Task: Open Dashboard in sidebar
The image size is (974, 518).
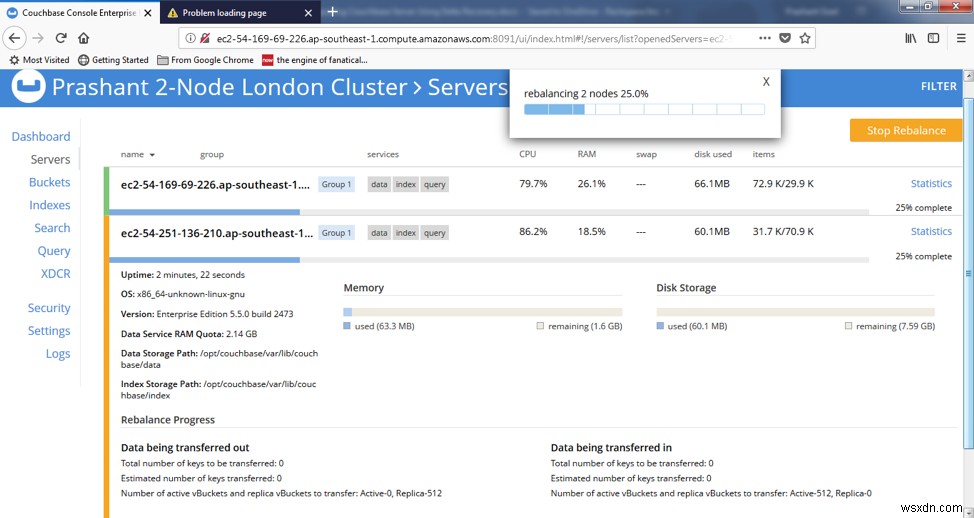Action: coord(41,137)
